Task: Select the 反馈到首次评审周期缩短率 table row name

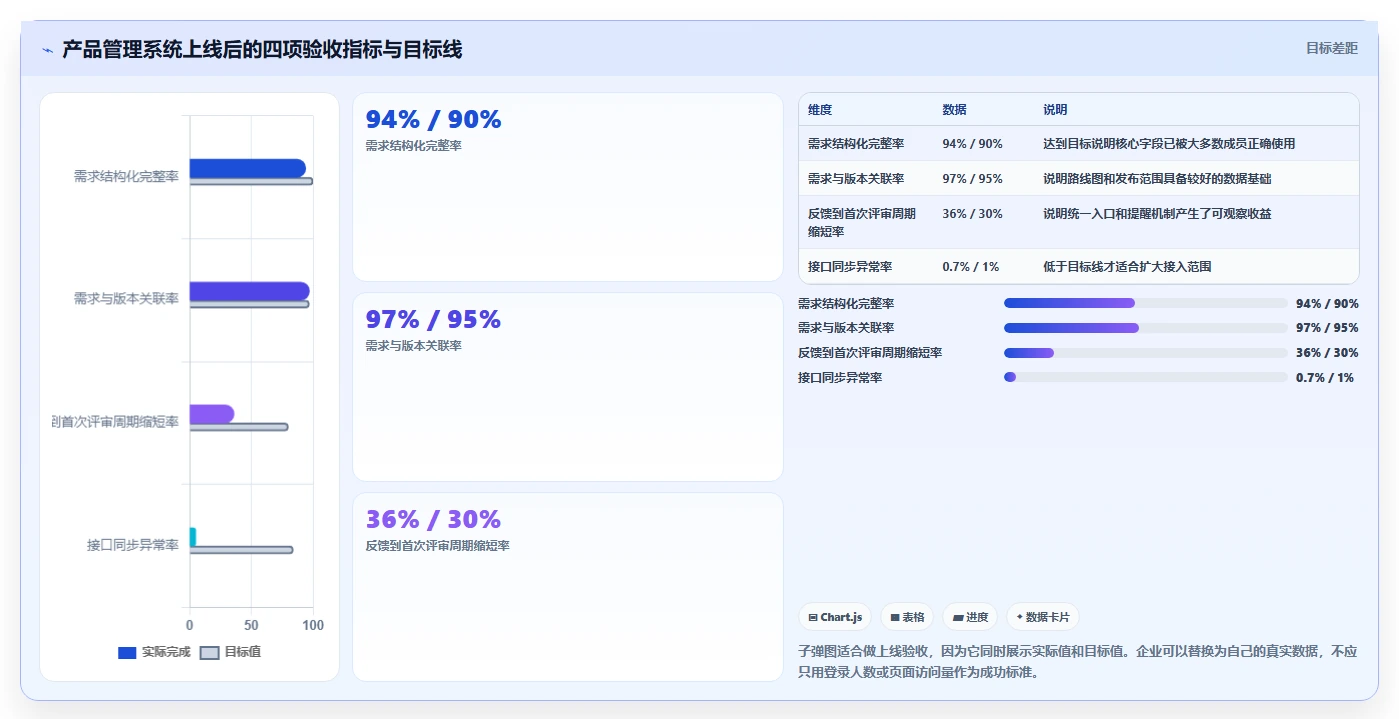Action: [862, 223]
